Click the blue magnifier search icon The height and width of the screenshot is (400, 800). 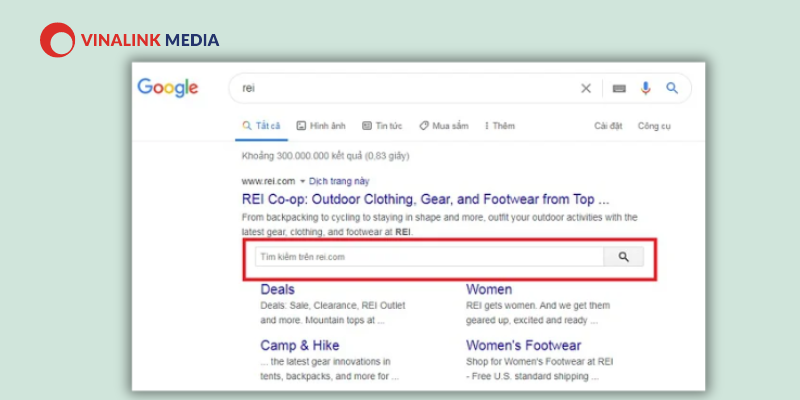[672, 88]
